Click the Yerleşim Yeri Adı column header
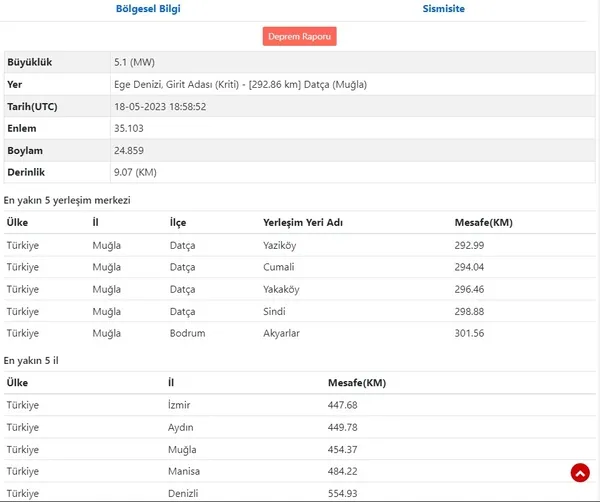Image resolution: width=600 pixels, height=502 pixels. click(302, 223)
